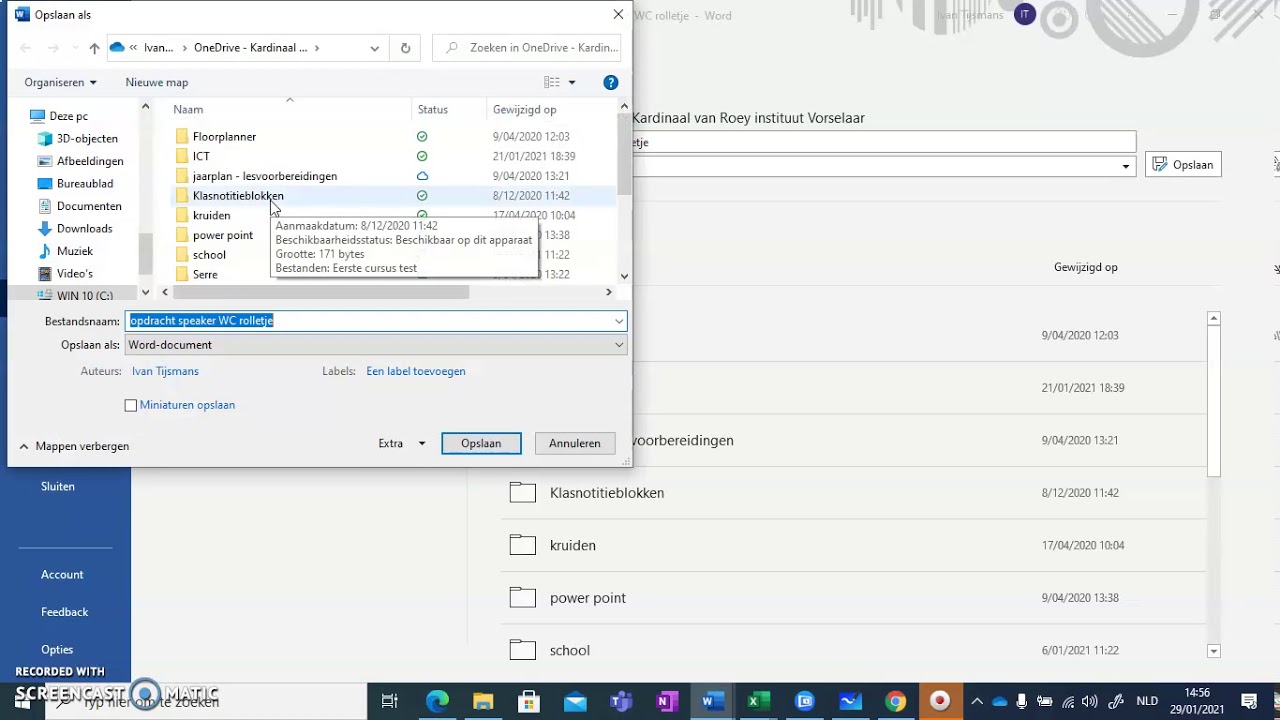Toggle the Miniaturen opslaan checkbox
Image resolution: width=1280 pixels, height=720 pixels.
[130, 405]
